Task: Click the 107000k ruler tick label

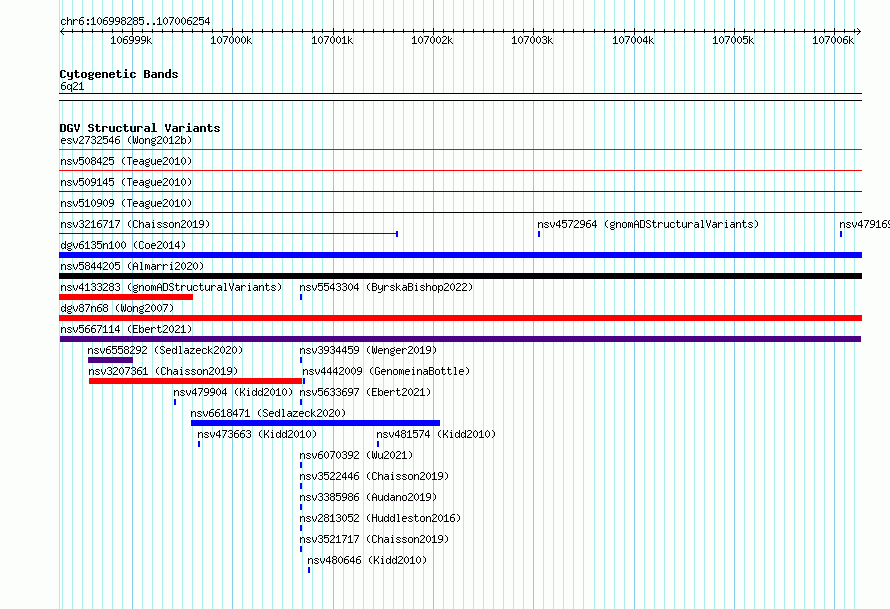Action: [x=231, y=40]
